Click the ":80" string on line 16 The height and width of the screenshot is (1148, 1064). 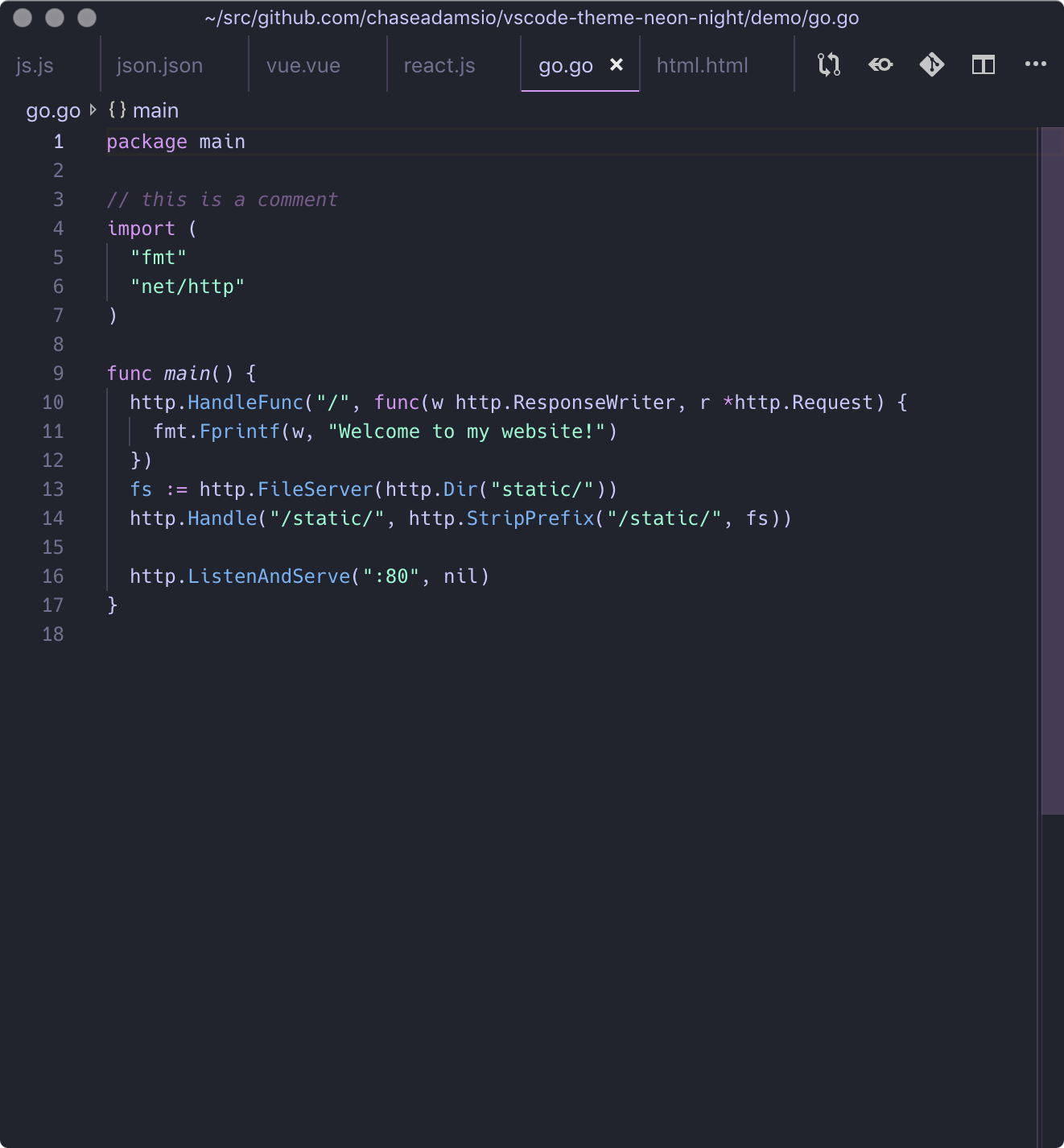click(x=391, y=576)
